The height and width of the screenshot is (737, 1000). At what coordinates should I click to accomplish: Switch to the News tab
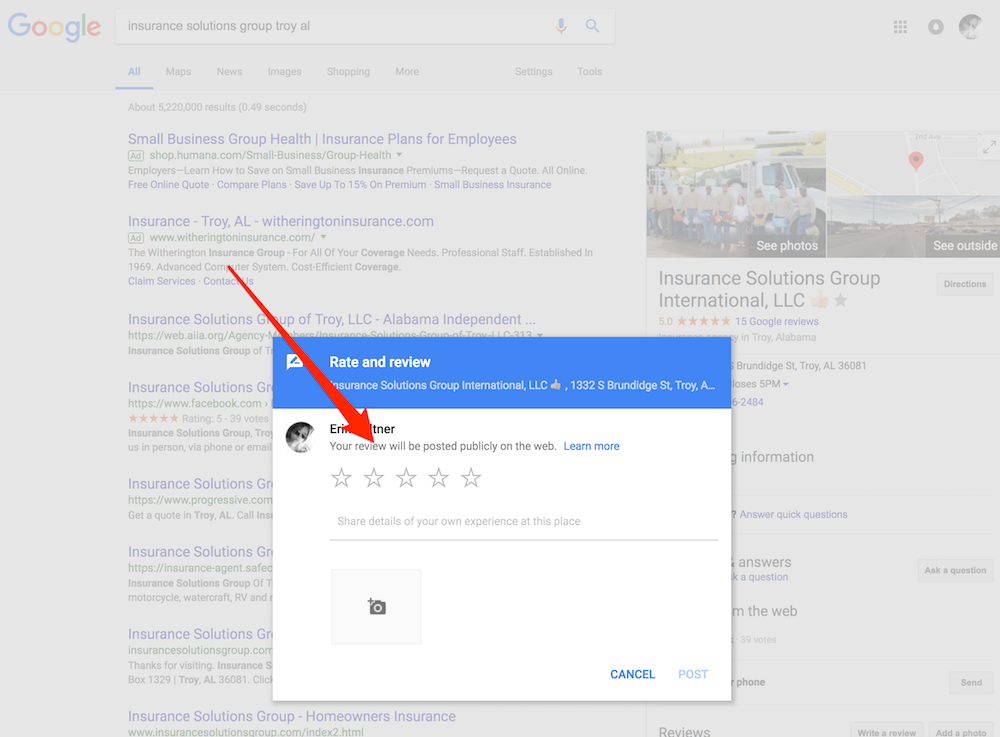click(230, 71)
